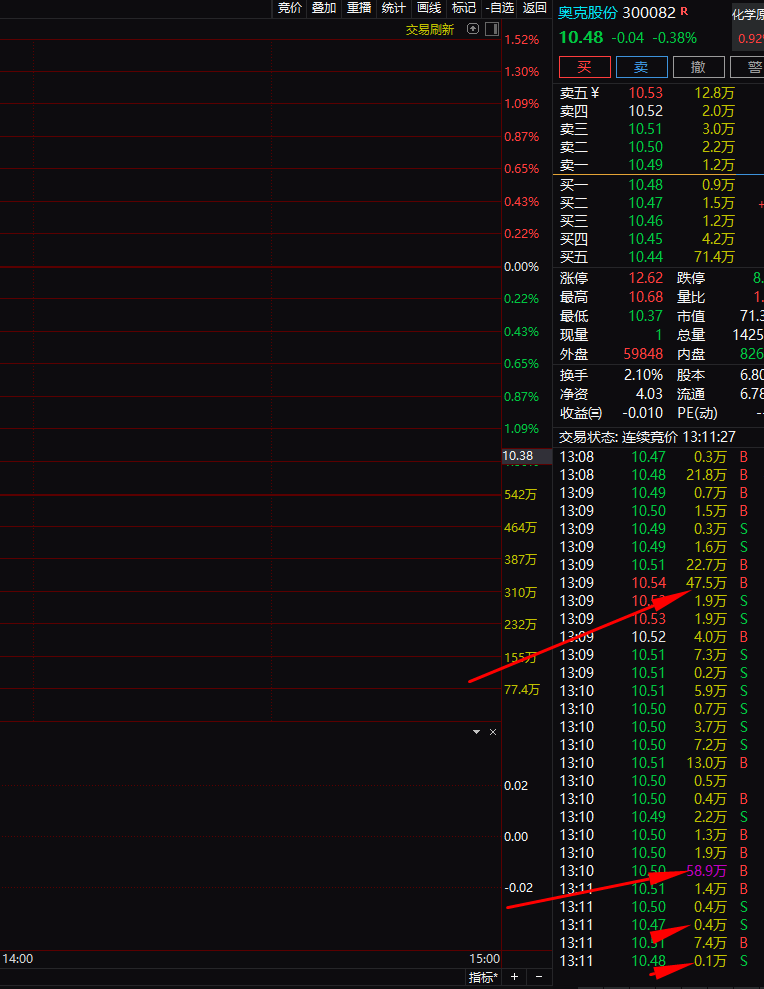Click the 最低 value 10.37

(645, 316)
